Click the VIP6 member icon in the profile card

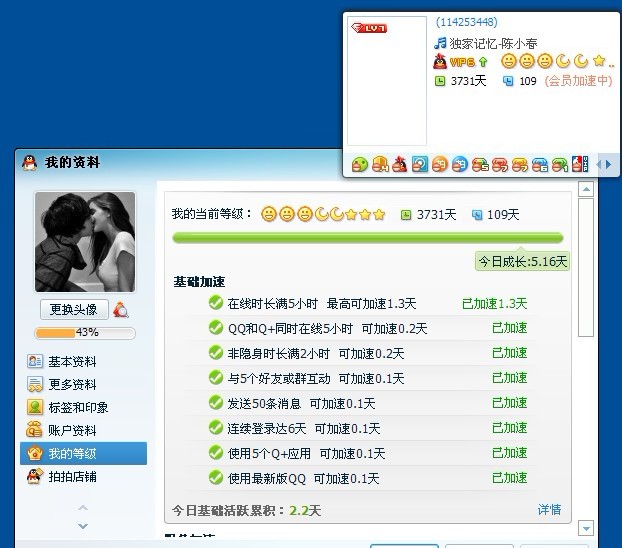[x=455, y=62]
